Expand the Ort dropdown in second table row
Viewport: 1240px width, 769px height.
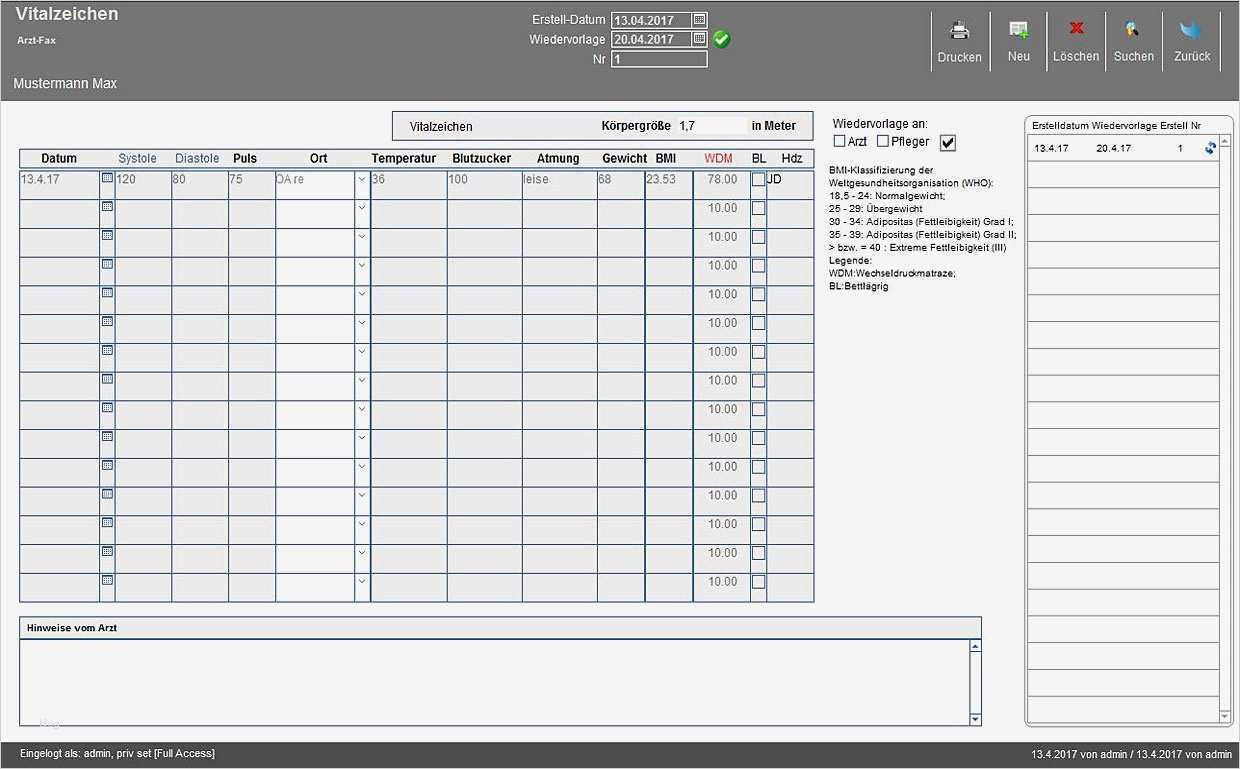click(x=362, y=208)
